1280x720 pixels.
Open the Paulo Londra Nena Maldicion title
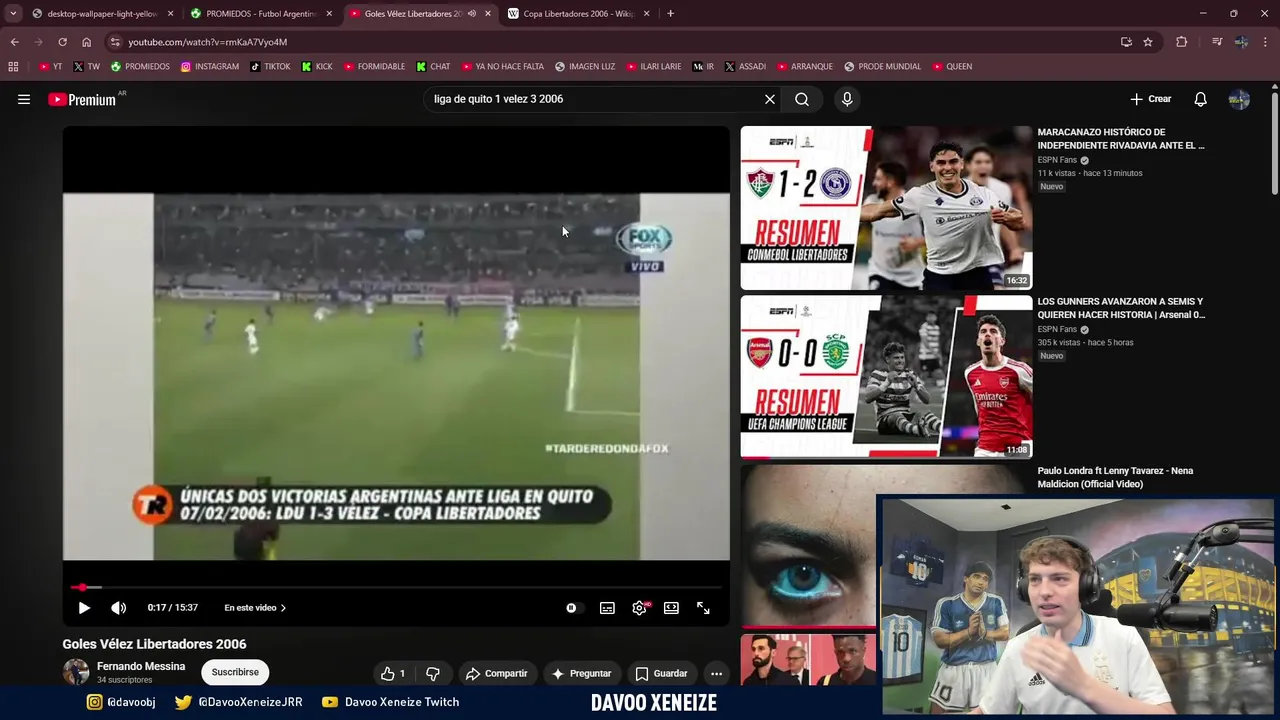pyautogui.click(x=1115, y=477)
